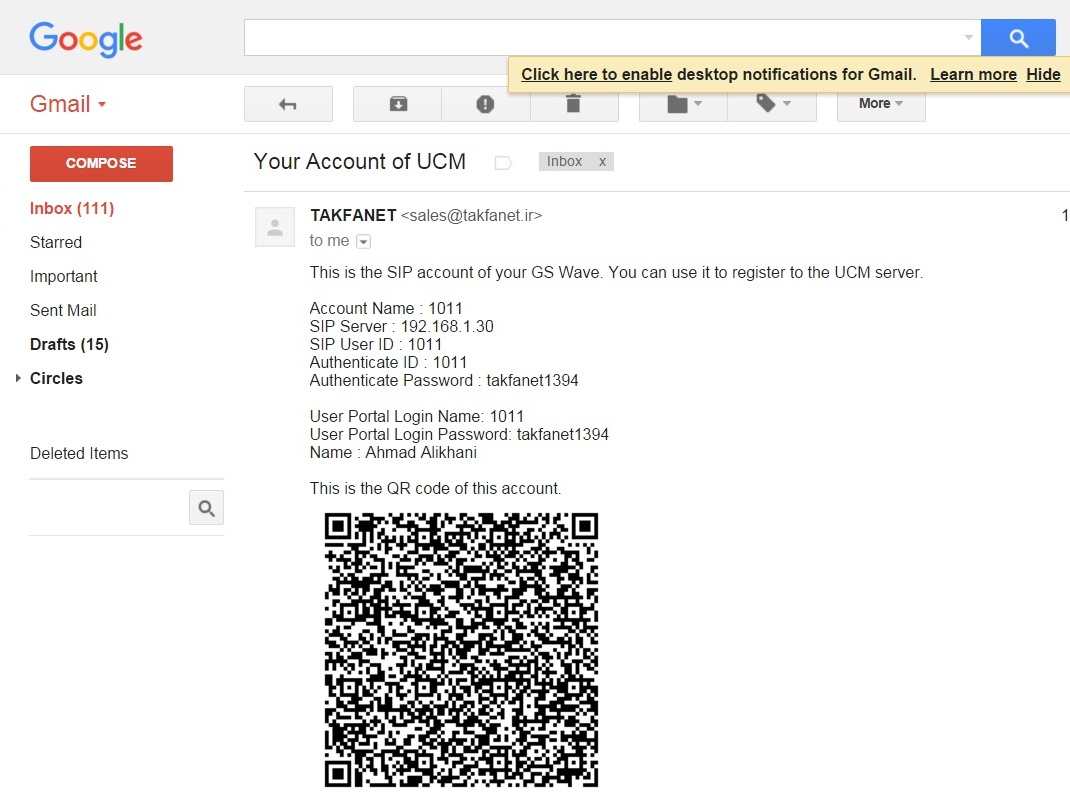Archive this email with the archive icon
Image resolution: width=1070 pixels, height=804 pixels.
tap(398, 104)
